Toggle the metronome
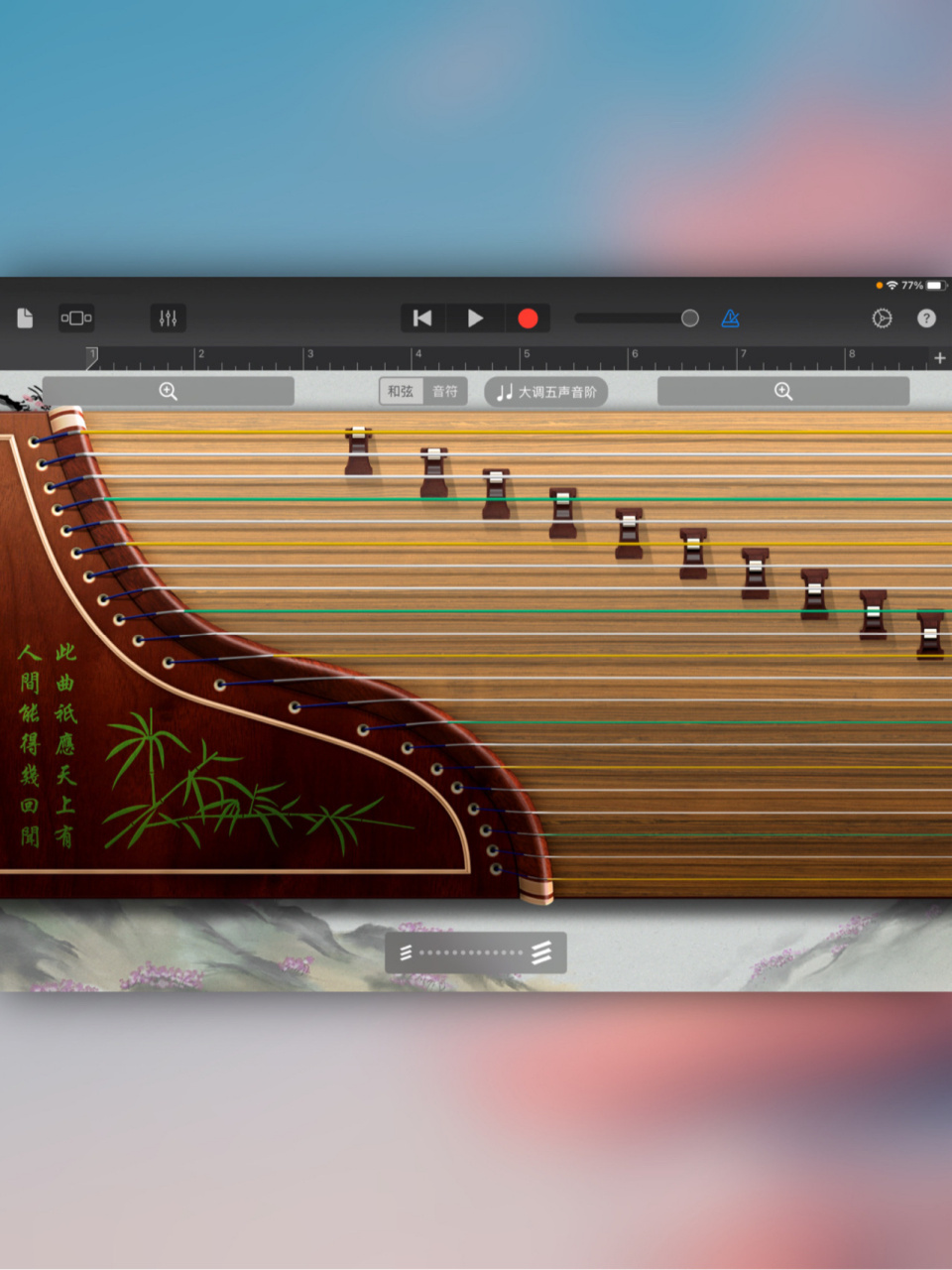This screenshot has height=1270, width=952. pyautogui.click(x=731, y=317)
